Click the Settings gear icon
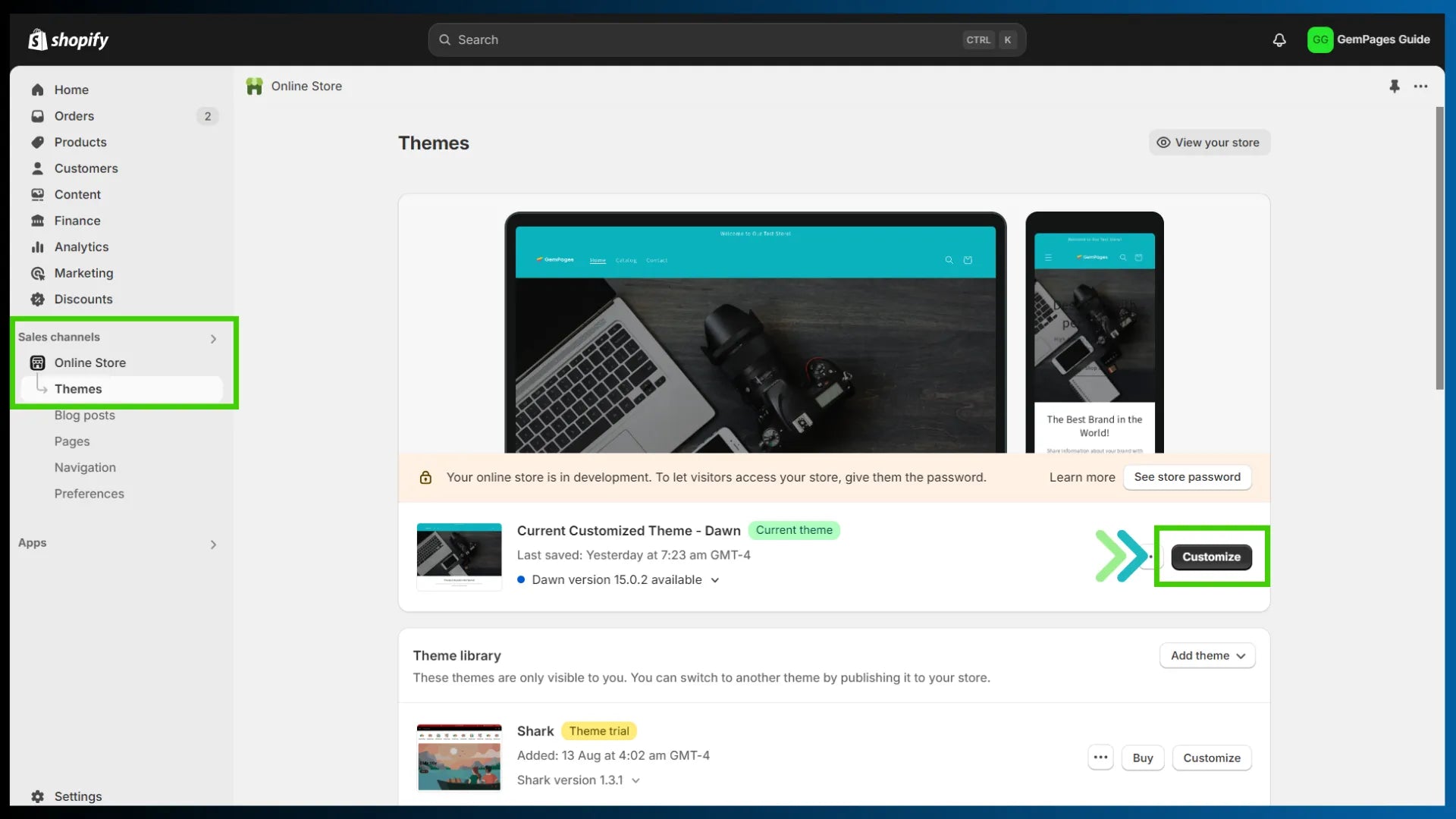The height and width of the screenshot is (819, 1456). pyautogui.click(x=37, y=796)
